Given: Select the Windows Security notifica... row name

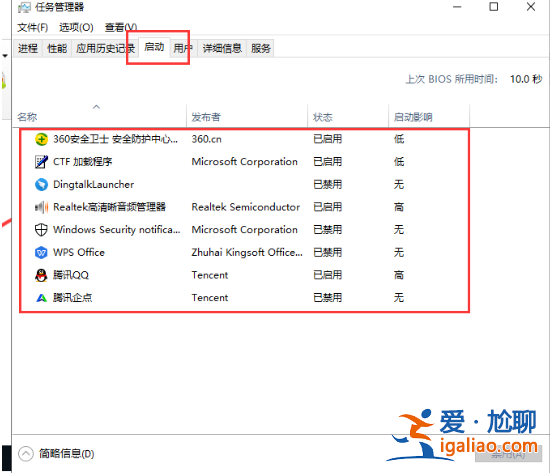Looking at the screenshot, I should [116, 230].
